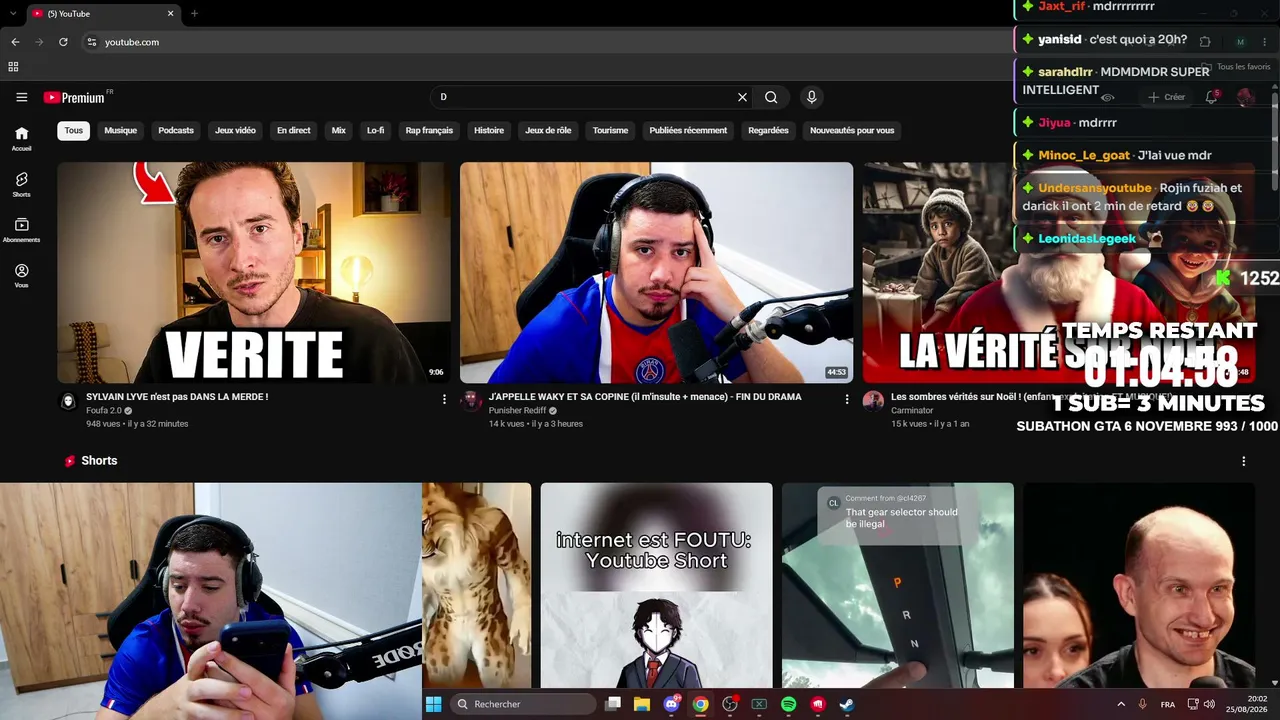
Task: Open the YouTube guide hamburger menu
Action: click(x=21, y=97)
